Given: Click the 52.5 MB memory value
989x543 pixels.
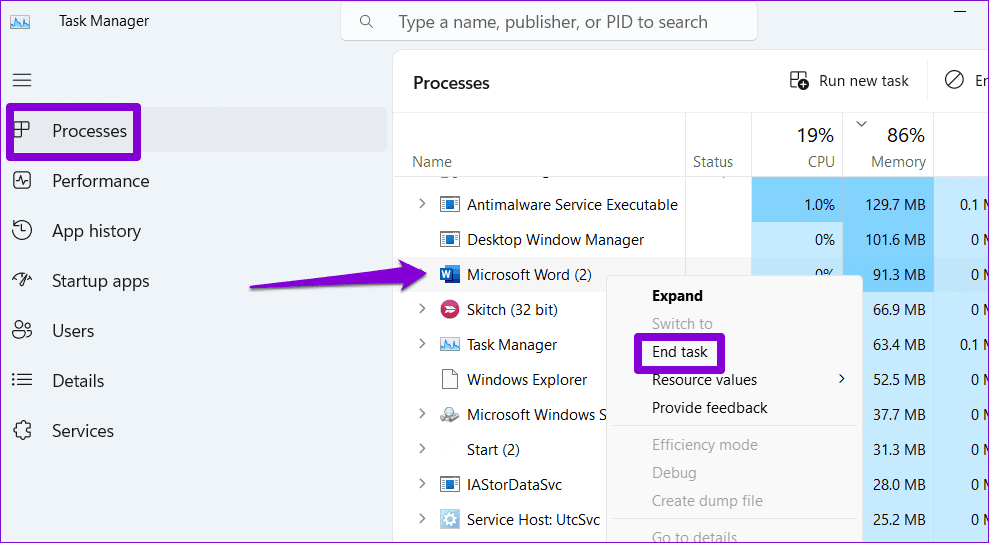Looking at the screenshot, I should [899, 380].
